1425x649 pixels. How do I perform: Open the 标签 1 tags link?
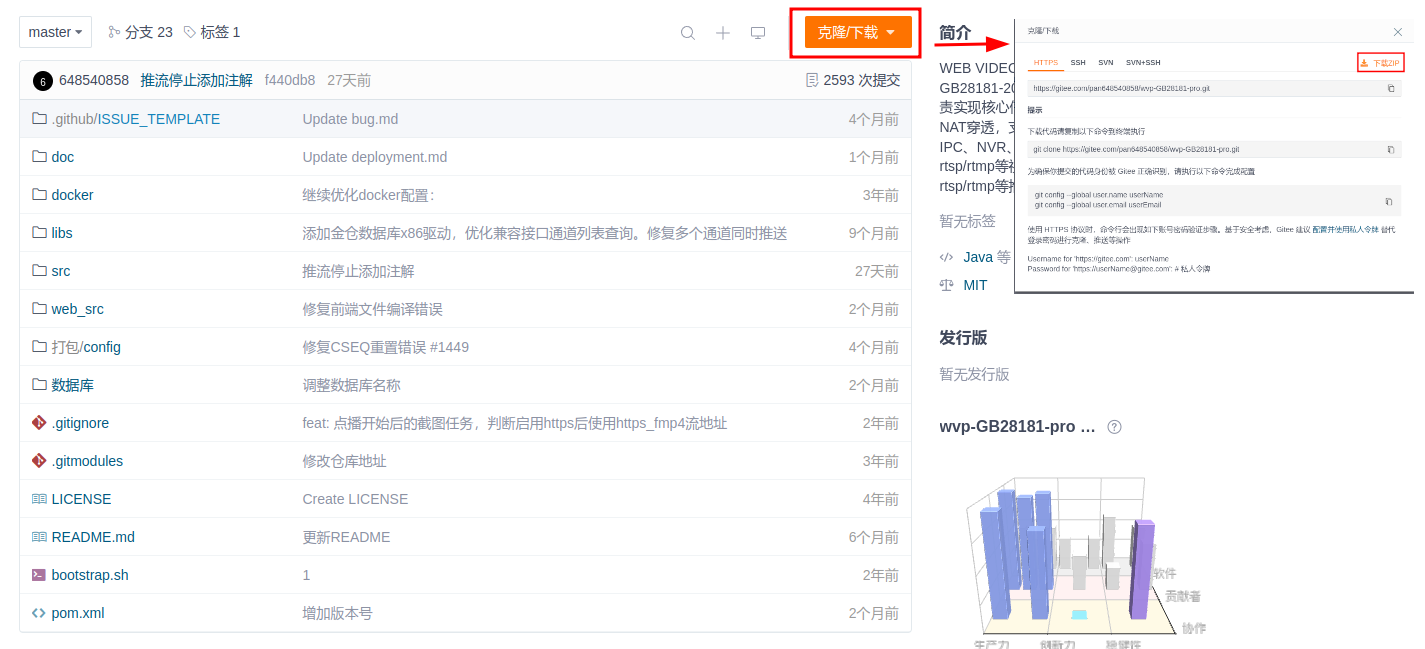[x=212, y=32]
